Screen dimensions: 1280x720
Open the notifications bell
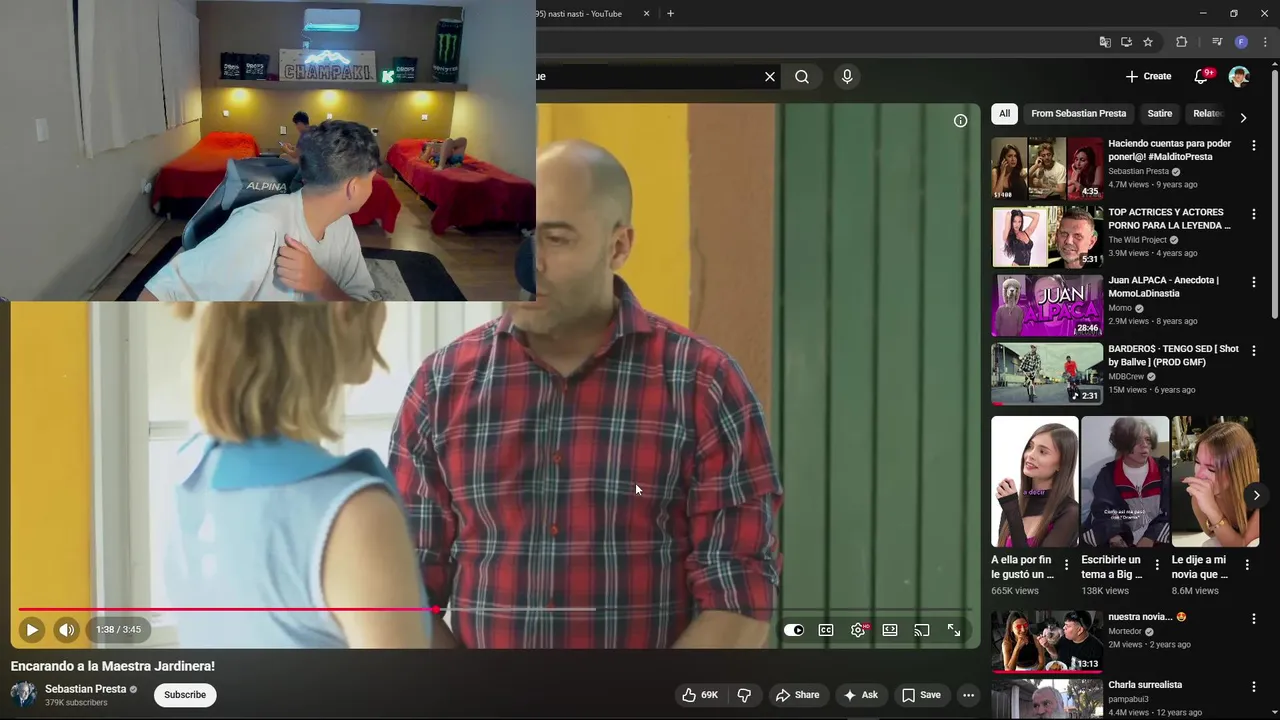coord(1202,77)
